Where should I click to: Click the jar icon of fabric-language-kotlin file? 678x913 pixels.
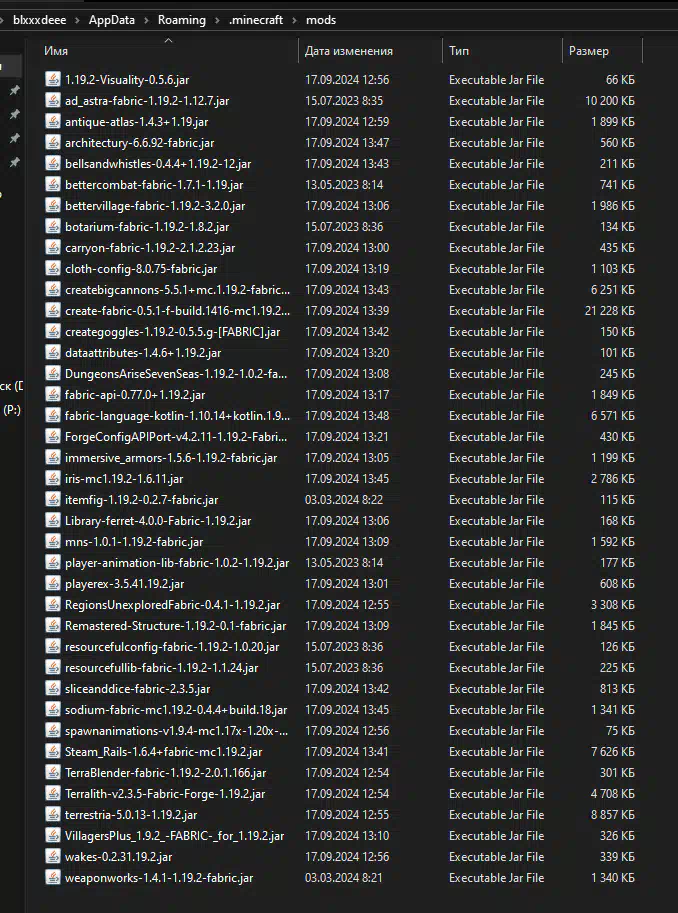(53, 415)
